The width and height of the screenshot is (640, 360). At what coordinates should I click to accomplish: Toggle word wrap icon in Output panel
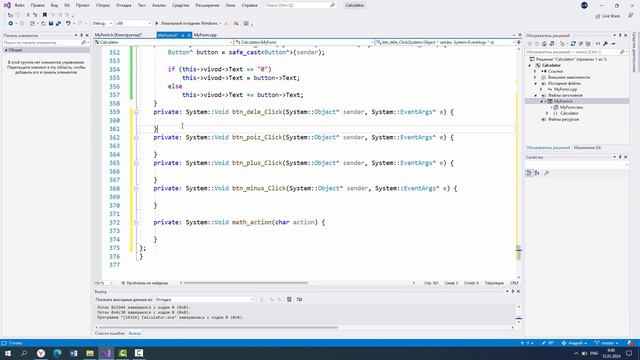click(299, 300)
